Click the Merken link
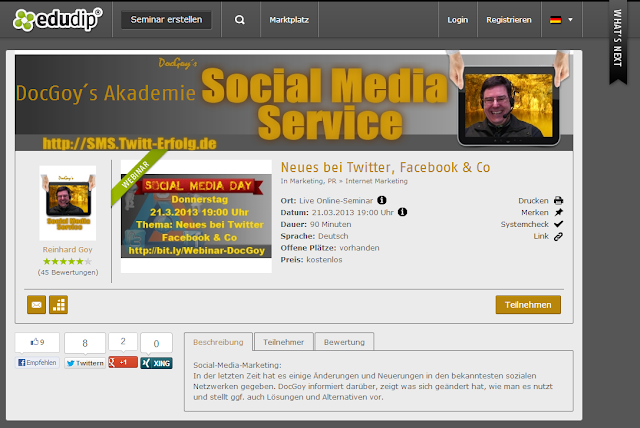Screen dimensions: 640x428 click(x=535, y=213)
